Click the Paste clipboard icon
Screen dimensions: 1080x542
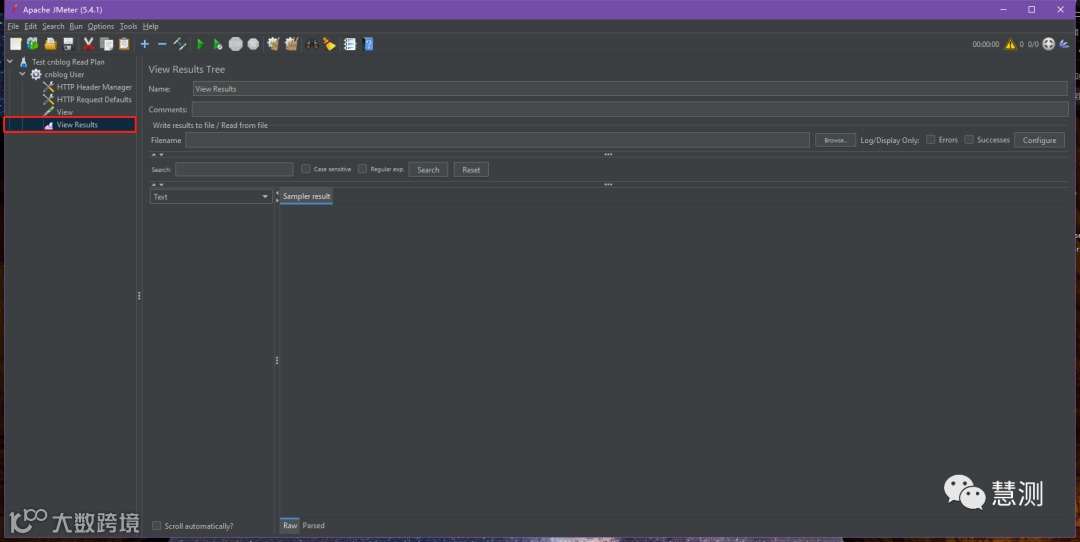pyautogui.click(x=124, y=44)
